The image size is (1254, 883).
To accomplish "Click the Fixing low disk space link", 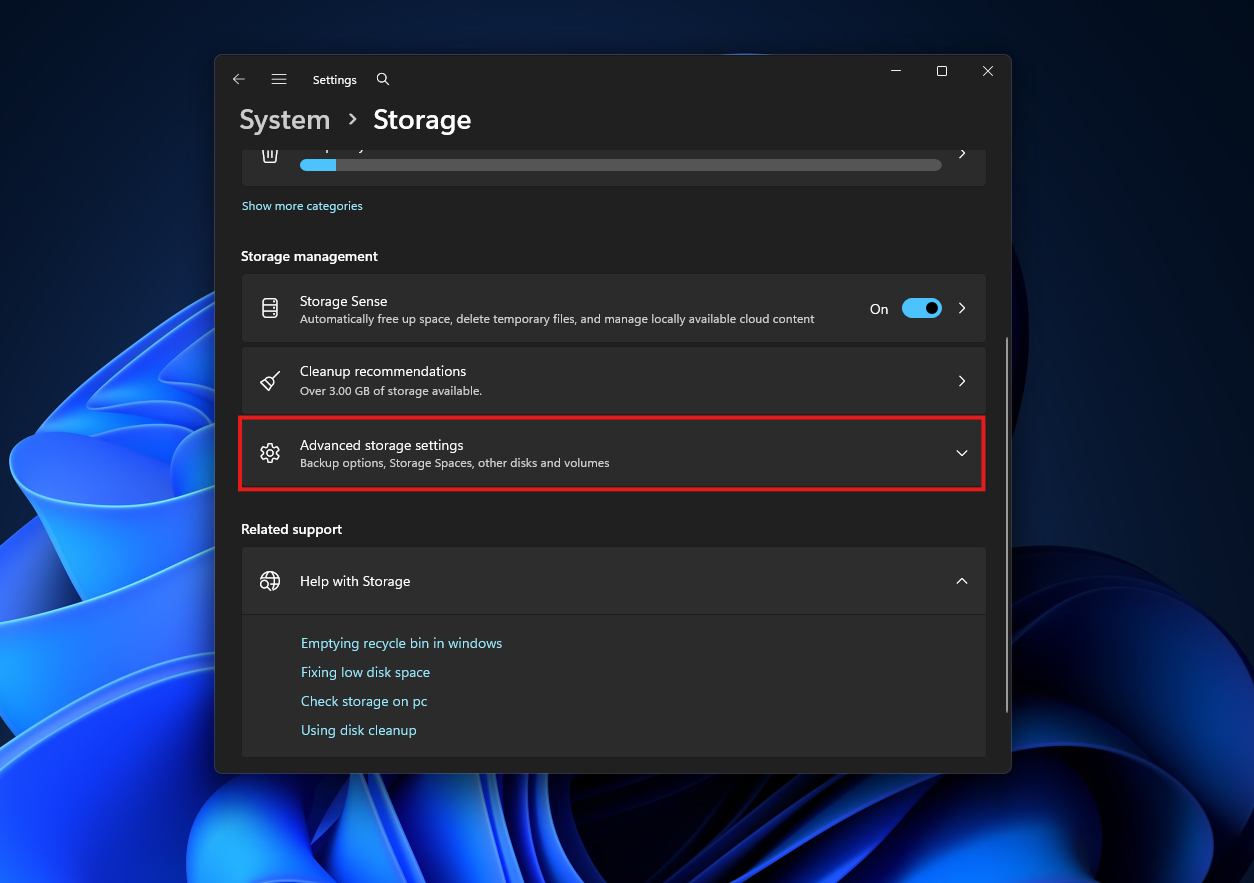I will [365, 672].
